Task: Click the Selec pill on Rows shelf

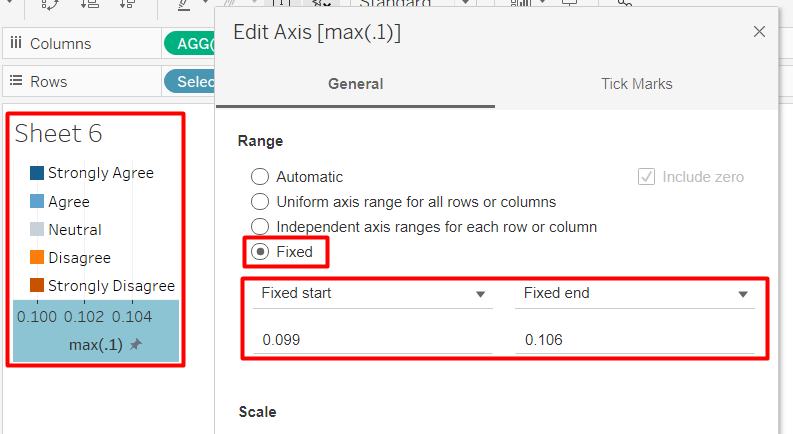Action: pos(190,81)
